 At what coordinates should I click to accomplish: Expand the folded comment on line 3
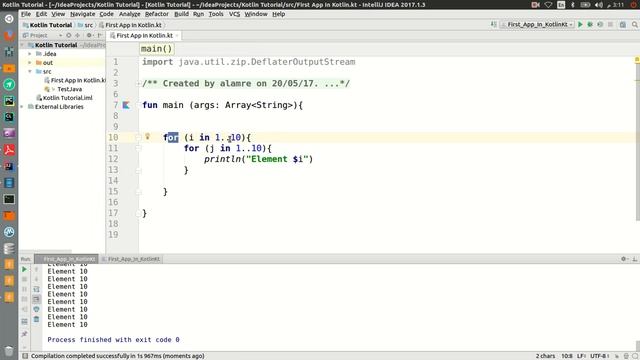[x=138, y=84]
